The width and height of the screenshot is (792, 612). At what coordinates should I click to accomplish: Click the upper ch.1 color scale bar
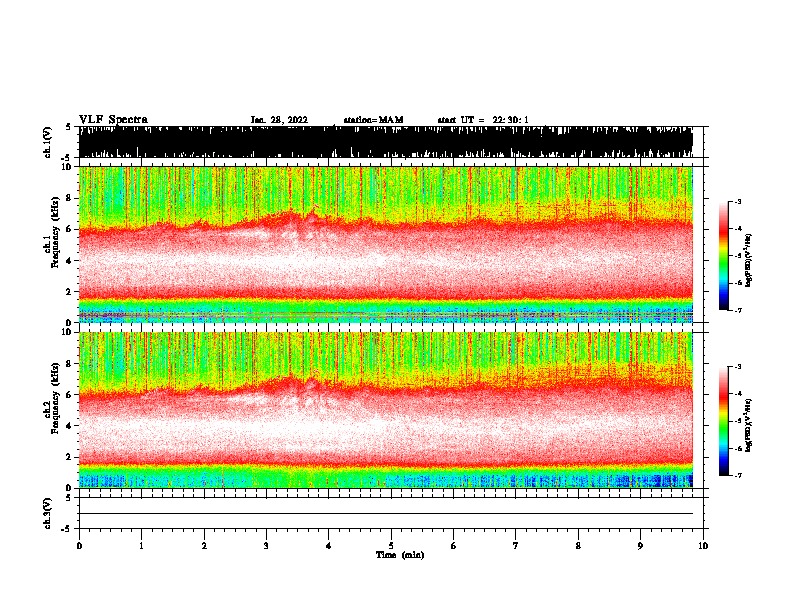723,256
